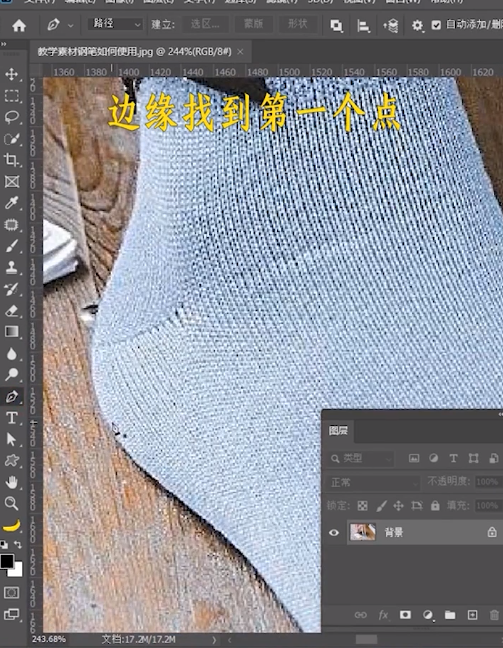Screen dimensions: 503x648
Task: Open the gear pen settings
Action: [x=417, y=26]
